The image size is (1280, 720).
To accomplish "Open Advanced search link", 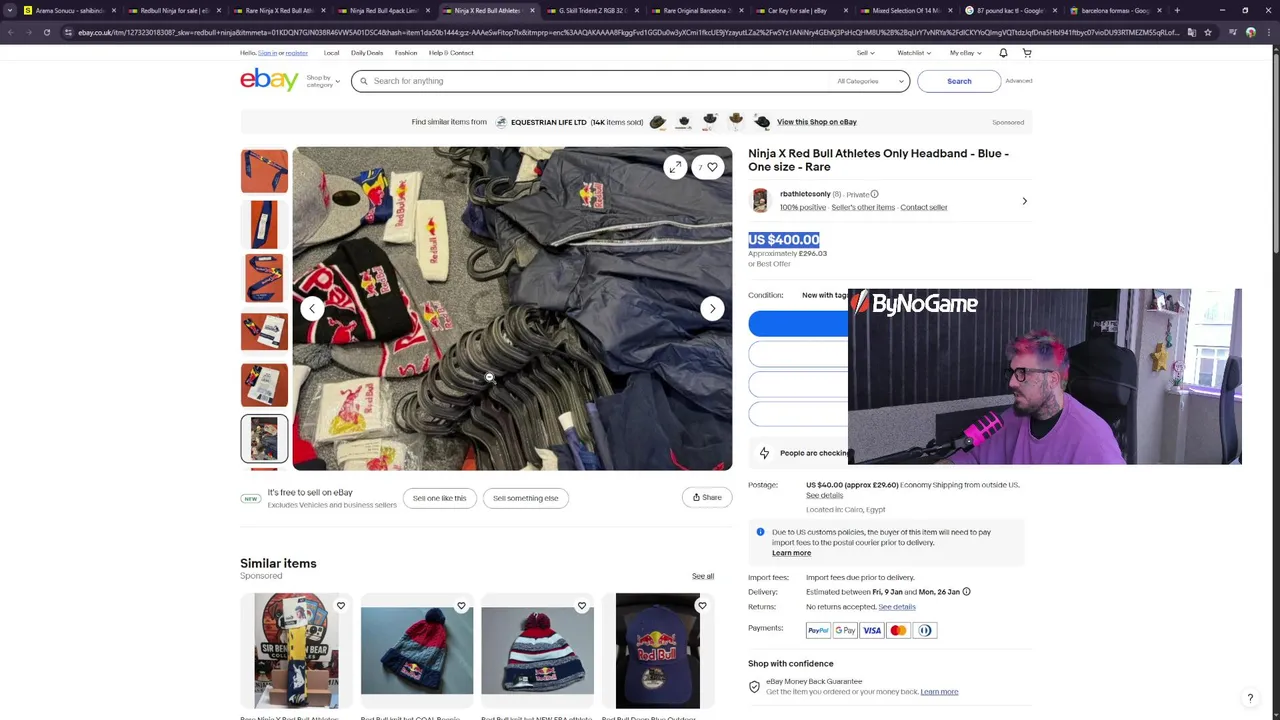I will 1019,81.
